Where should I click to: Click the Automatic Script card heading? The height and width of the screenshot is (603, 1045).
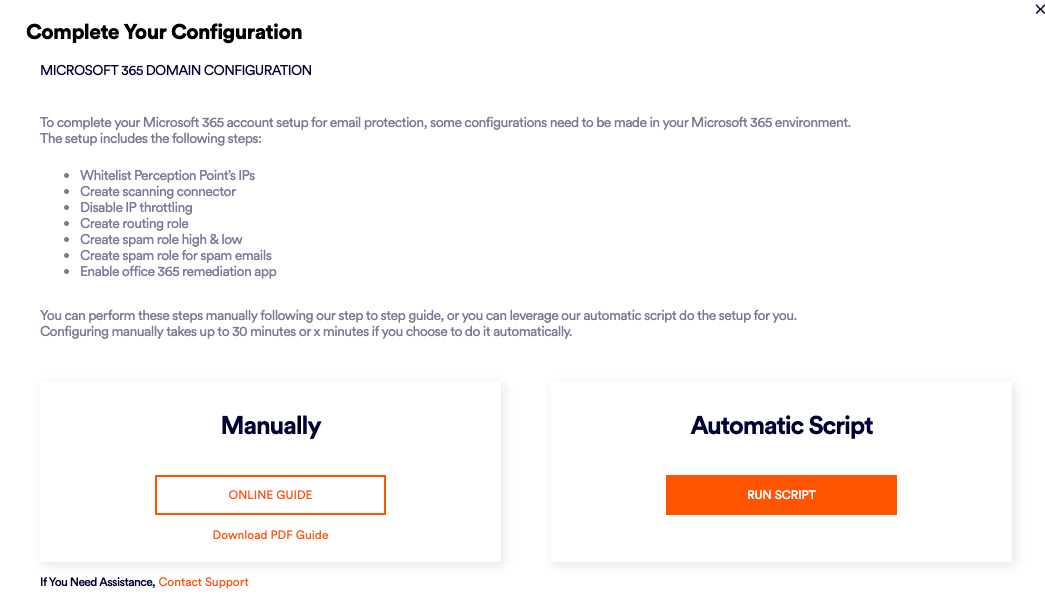[781, 426]
